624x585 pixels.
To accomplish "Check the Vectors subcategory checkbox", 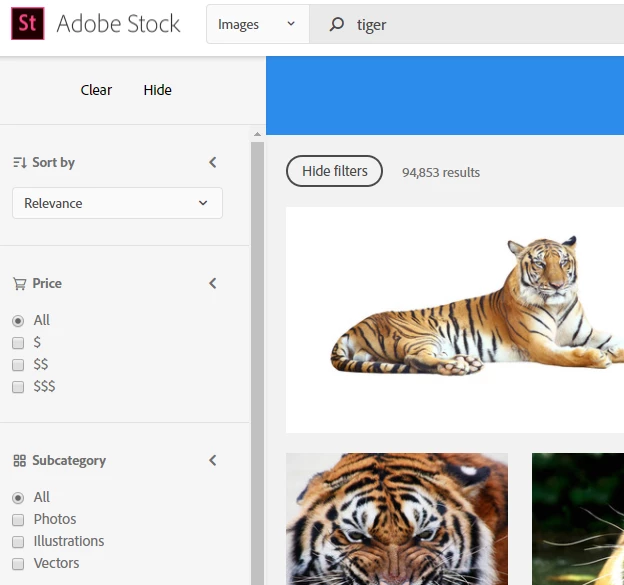I will click(x=18, y=564).
